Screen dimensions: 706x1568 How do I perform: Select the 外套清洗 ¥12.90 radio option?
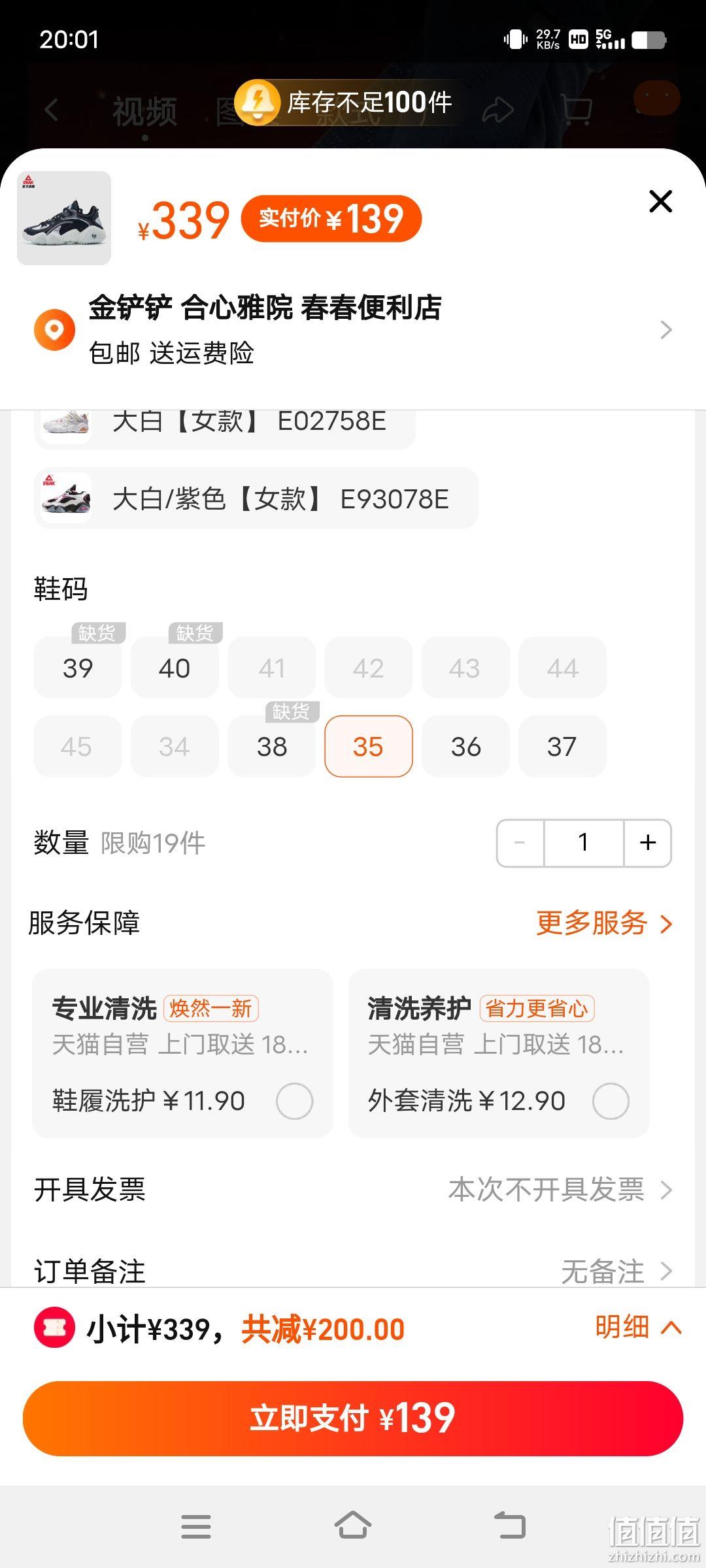pos(611,1101)
